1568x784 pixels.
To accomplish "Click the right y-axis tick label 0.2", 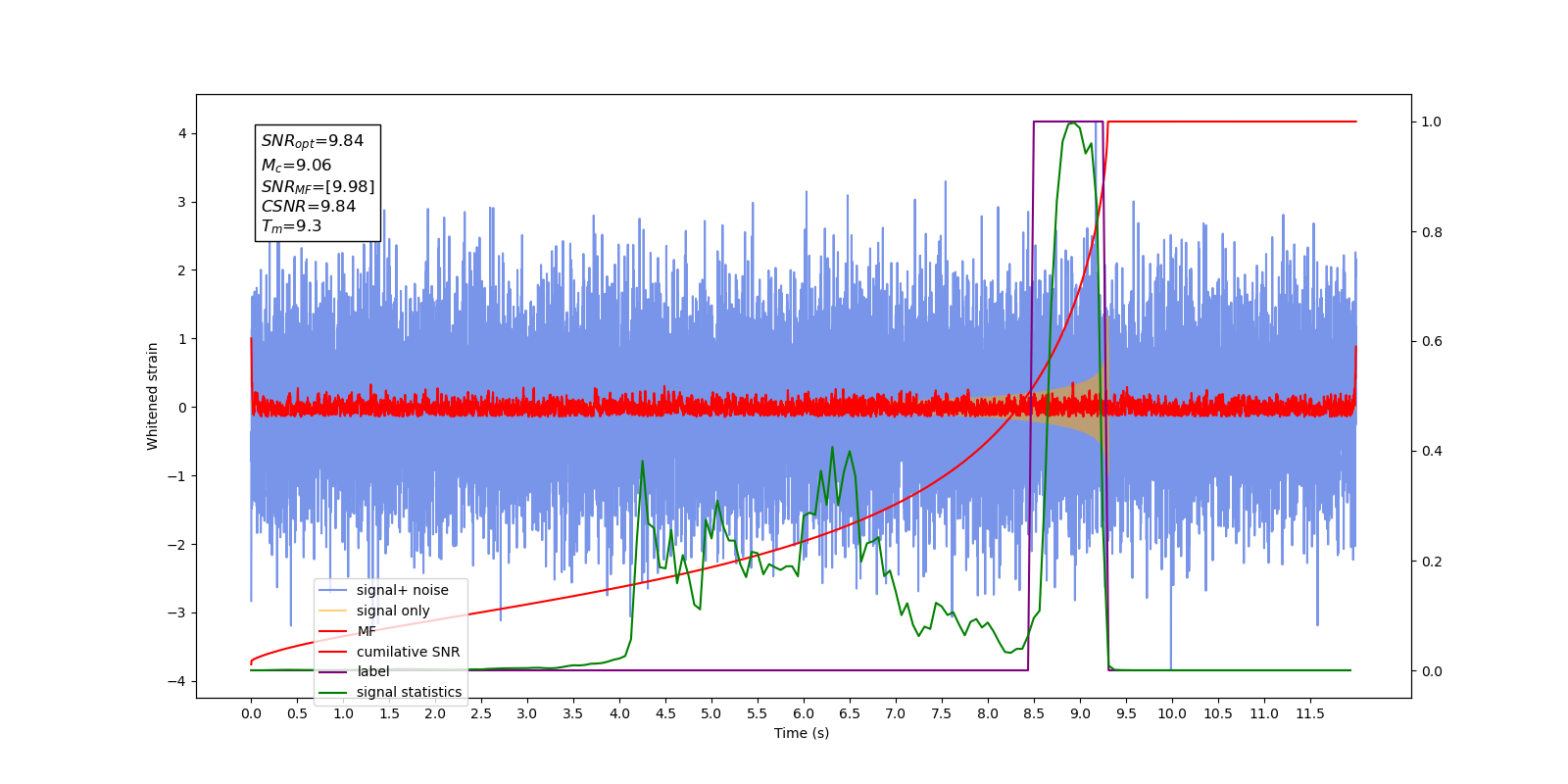I will pyautogui.click(x=1432, y=562).
